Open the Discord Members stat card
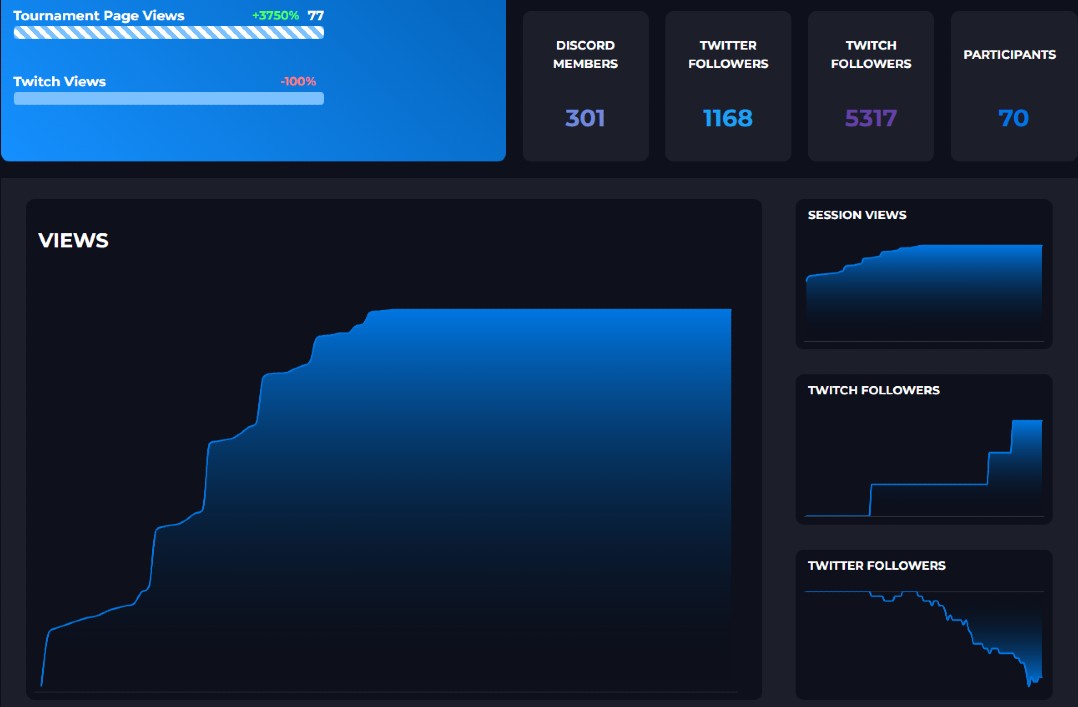This screenshot has height=707, width=1078. tap(585, 86)
